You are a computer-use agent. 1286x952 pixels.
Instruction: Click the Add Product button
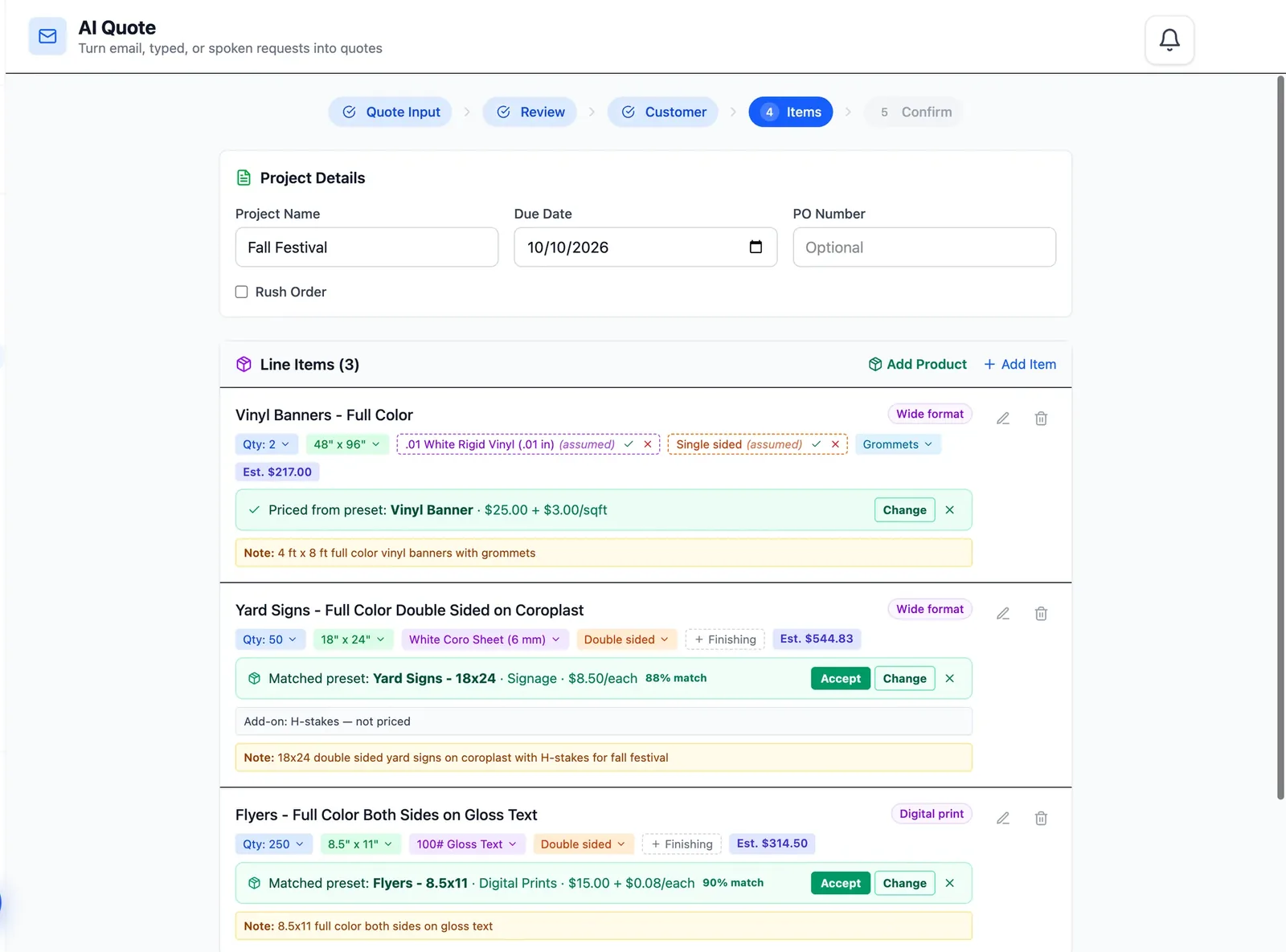click(918, 365)
